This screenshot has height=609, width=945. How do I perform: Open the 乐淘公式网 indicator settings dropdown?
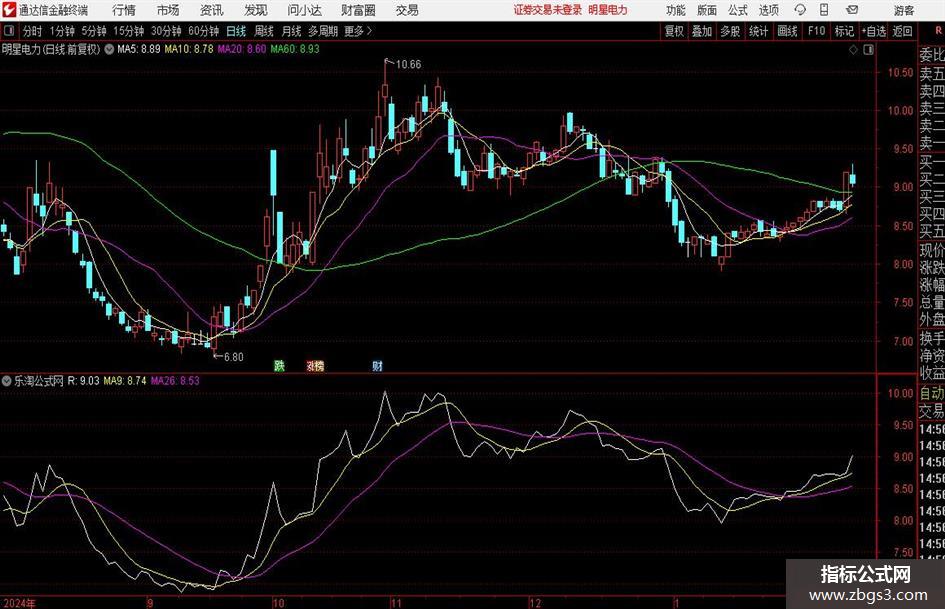pyautogui.click(x=7, y=380)
